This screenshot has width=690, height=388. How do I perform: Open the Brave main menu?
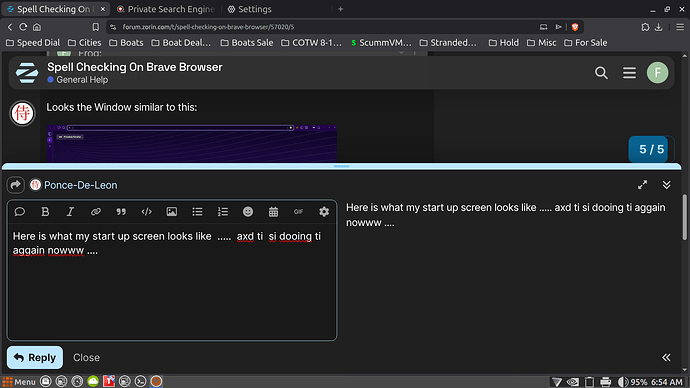point(680,27)
